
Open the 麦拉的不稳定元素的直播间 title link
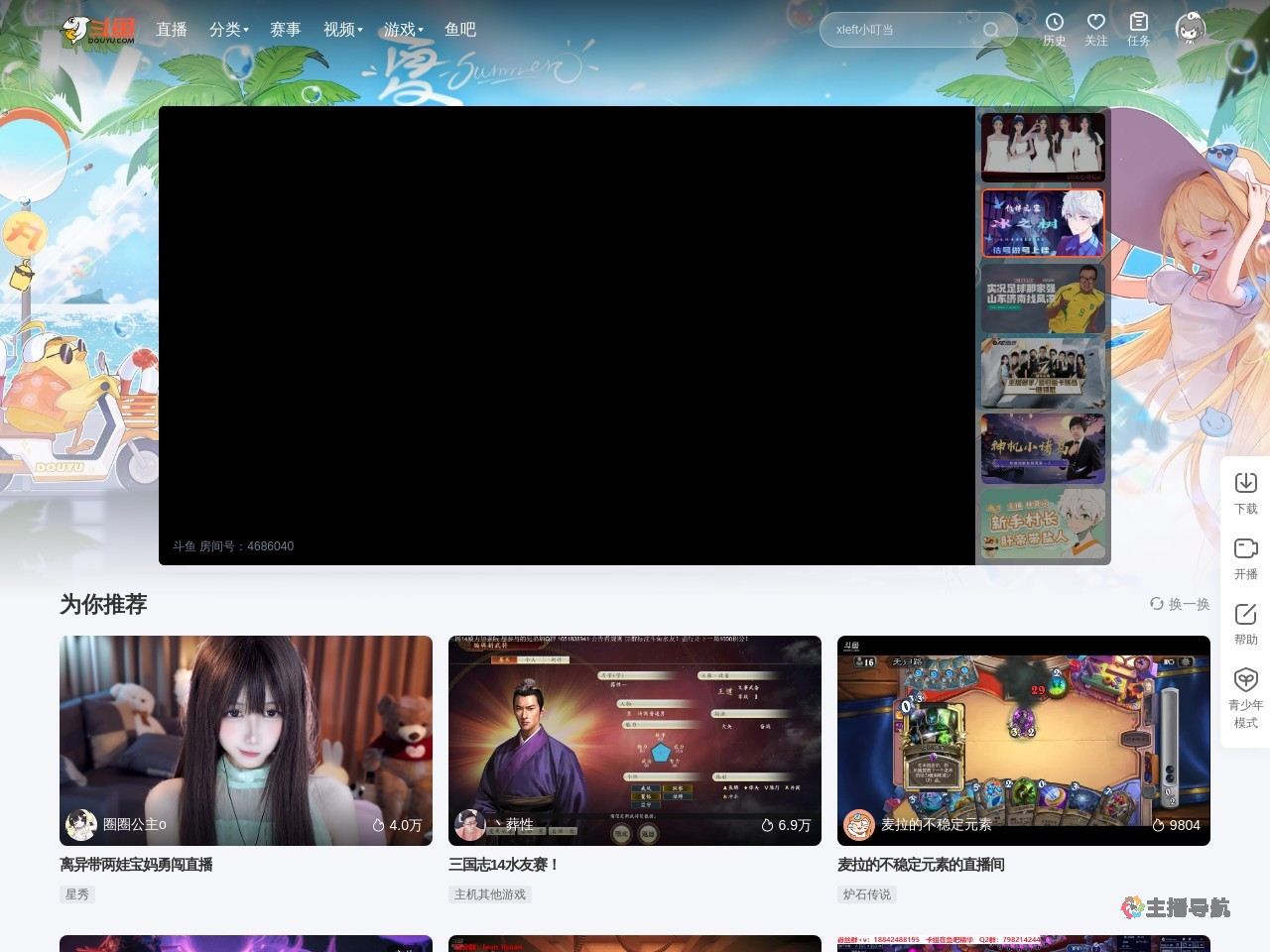coord(921,865)
